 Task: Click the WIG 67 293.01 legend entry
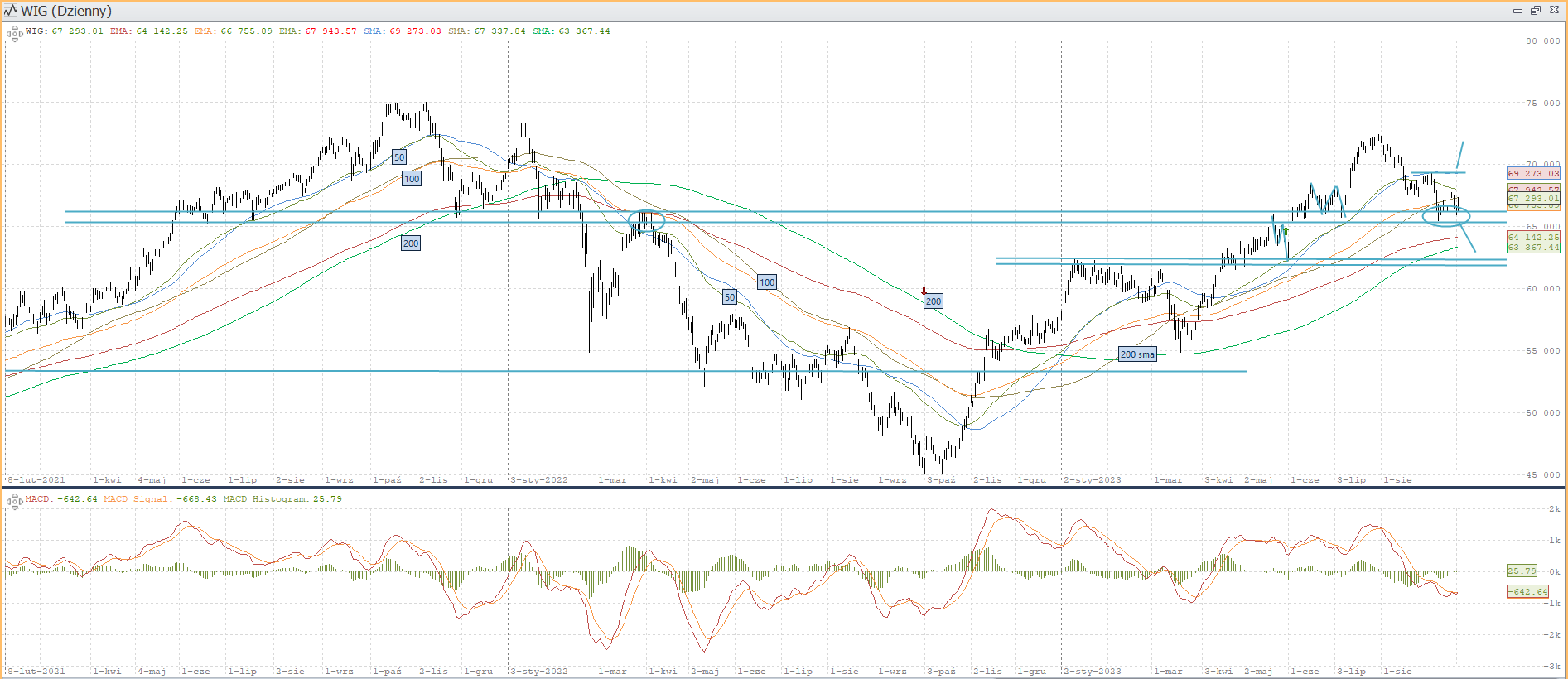[x=65, y=31]
